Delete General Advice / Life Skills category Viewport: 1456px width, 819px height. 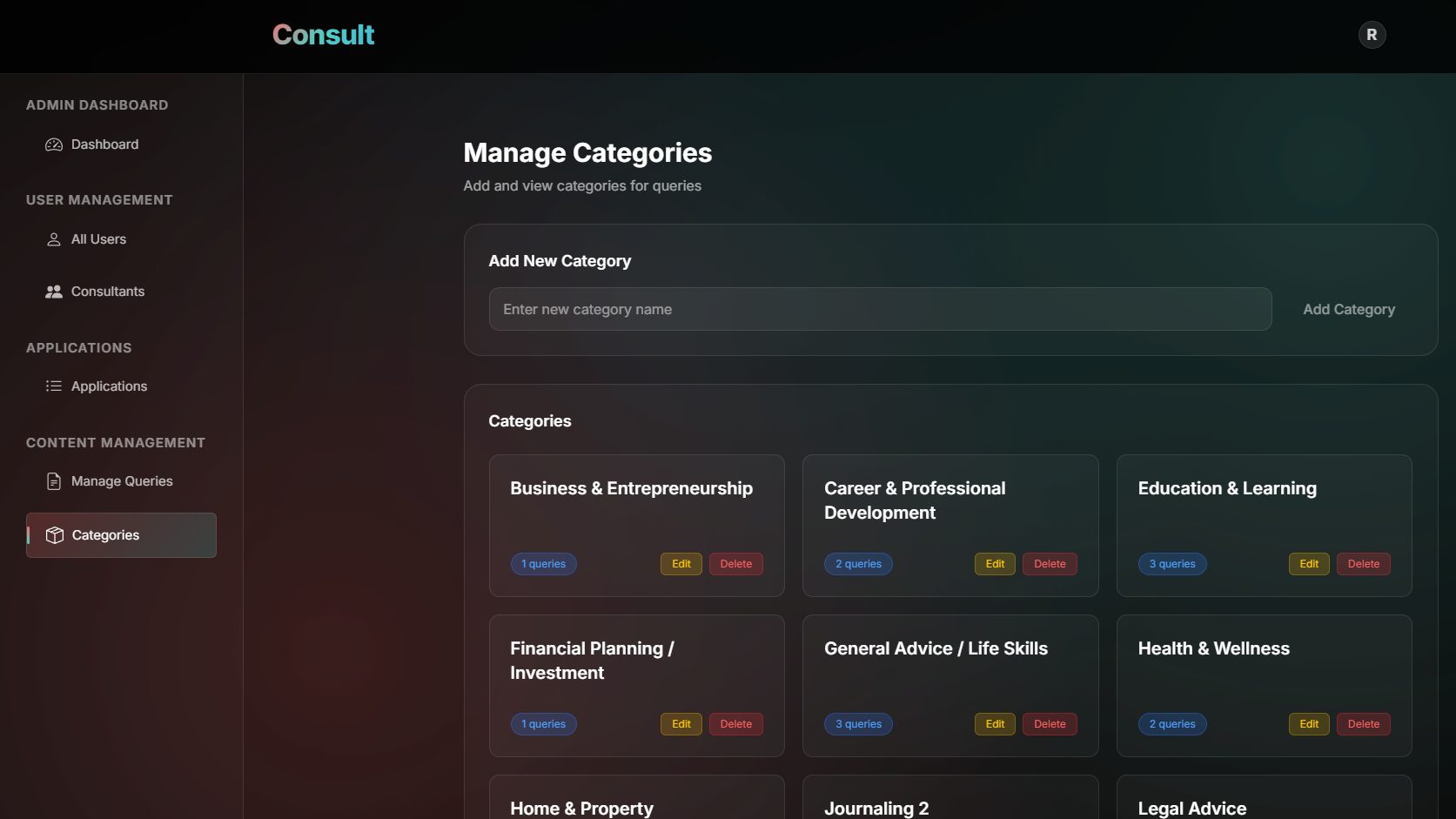1050,724
